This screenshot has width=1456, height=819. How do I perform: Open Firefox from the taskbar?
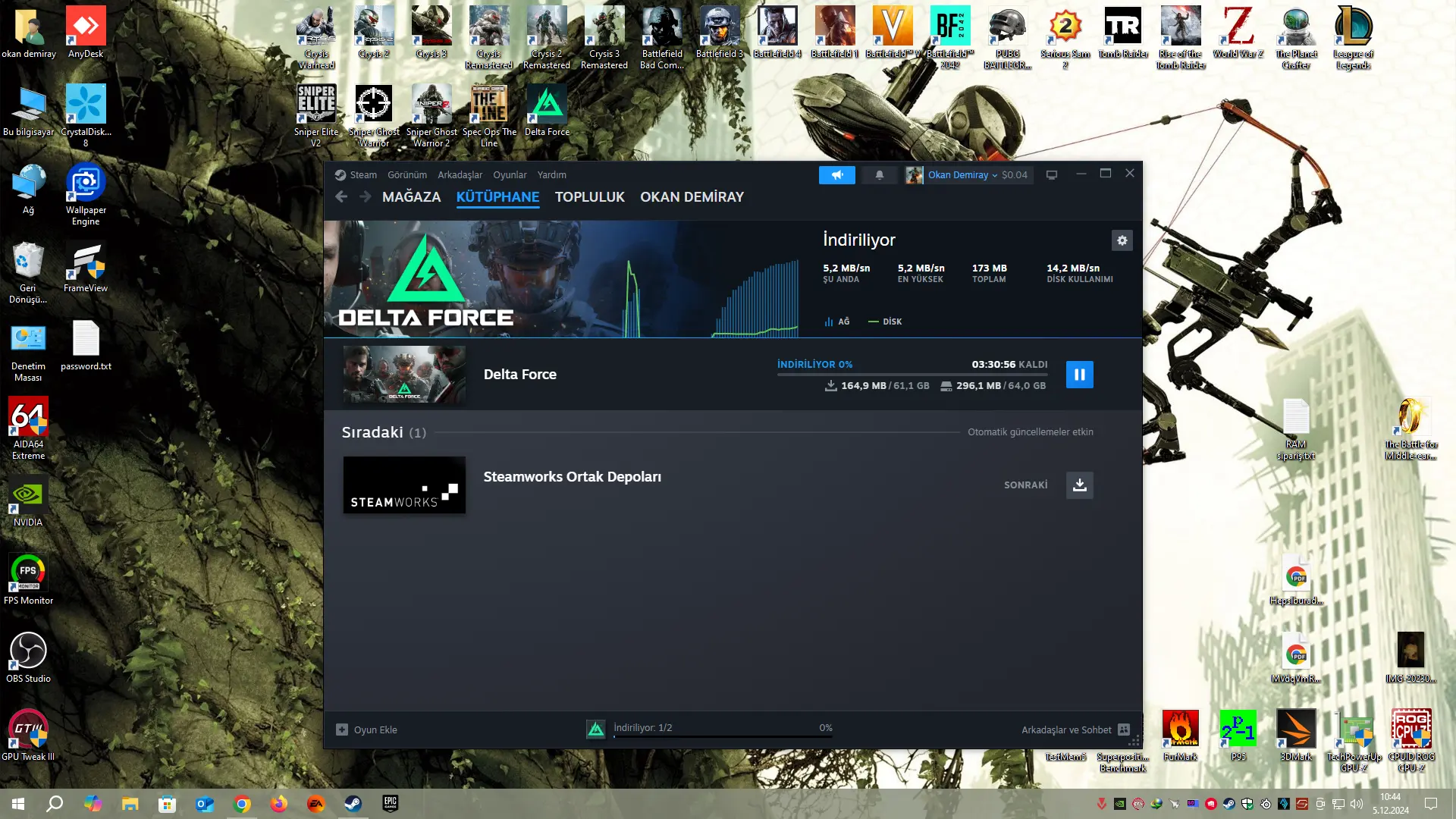point(279,804)
